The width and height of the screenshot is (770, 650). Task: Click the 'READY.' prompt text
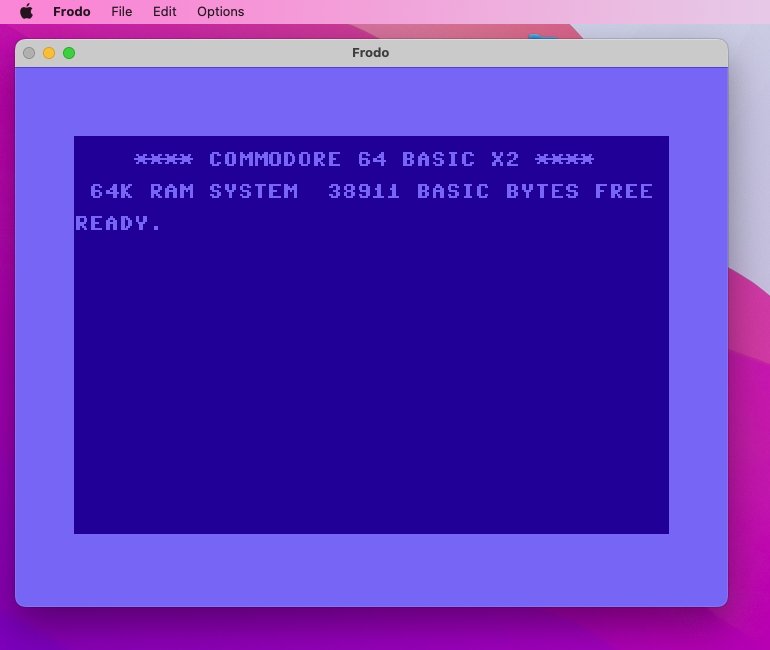click(x=118, y=223)
